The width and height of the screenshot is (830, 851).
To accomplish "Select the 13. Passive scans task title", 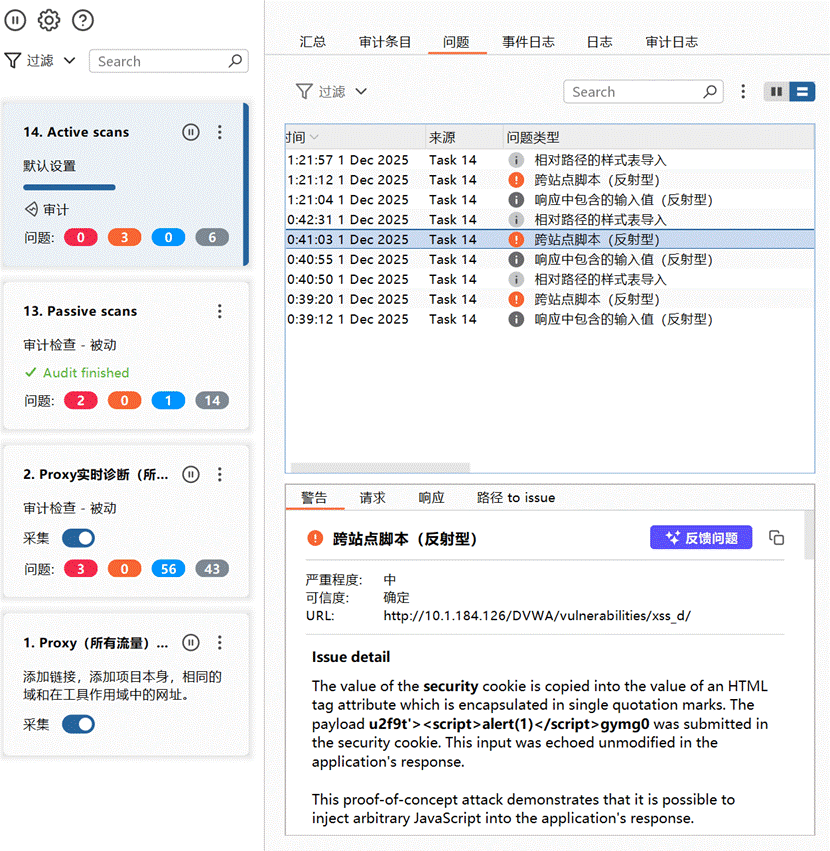I will (x=80, y=311).
